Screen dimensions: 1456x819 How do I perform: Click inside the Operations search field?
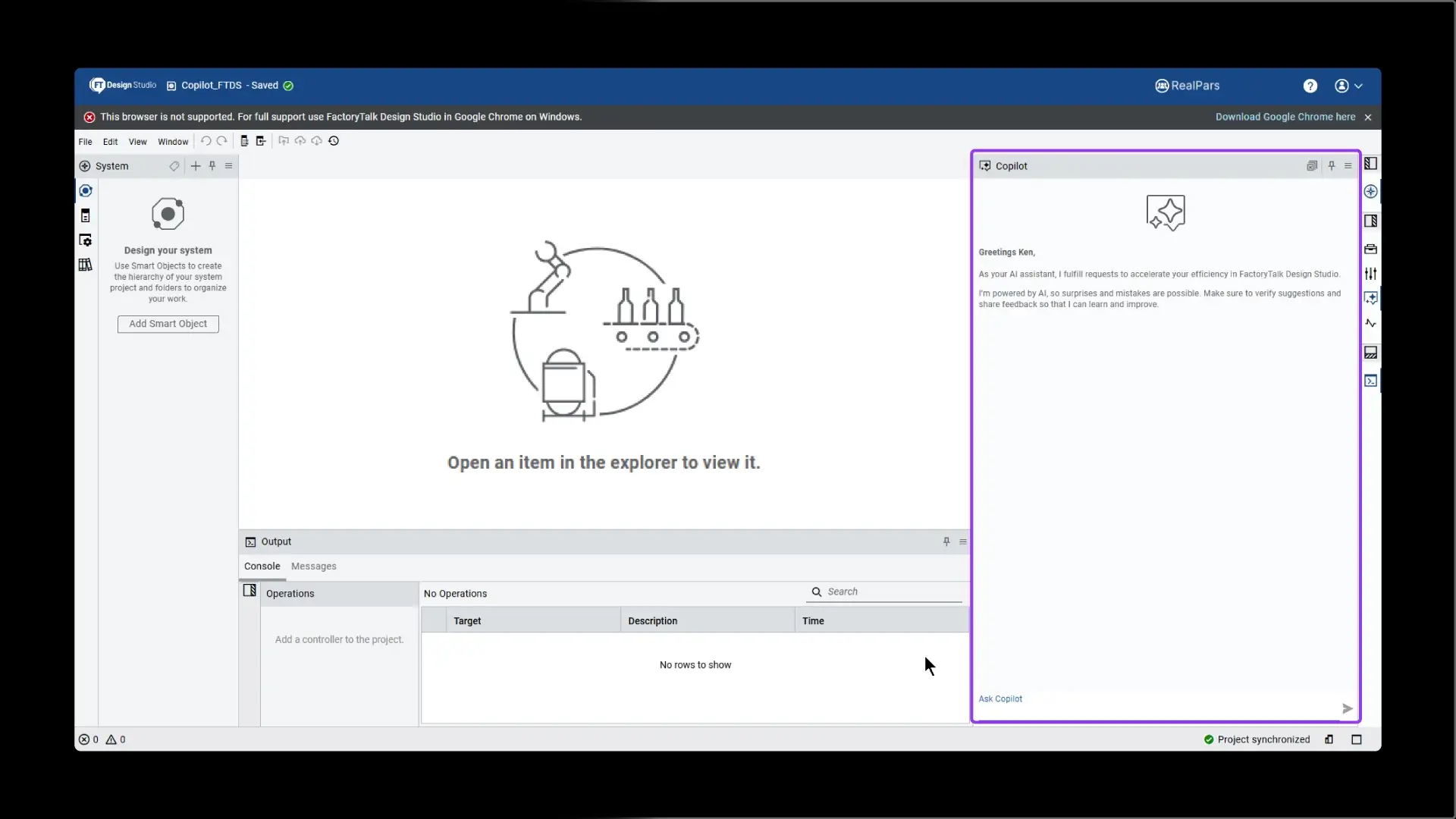pos(883,592)
